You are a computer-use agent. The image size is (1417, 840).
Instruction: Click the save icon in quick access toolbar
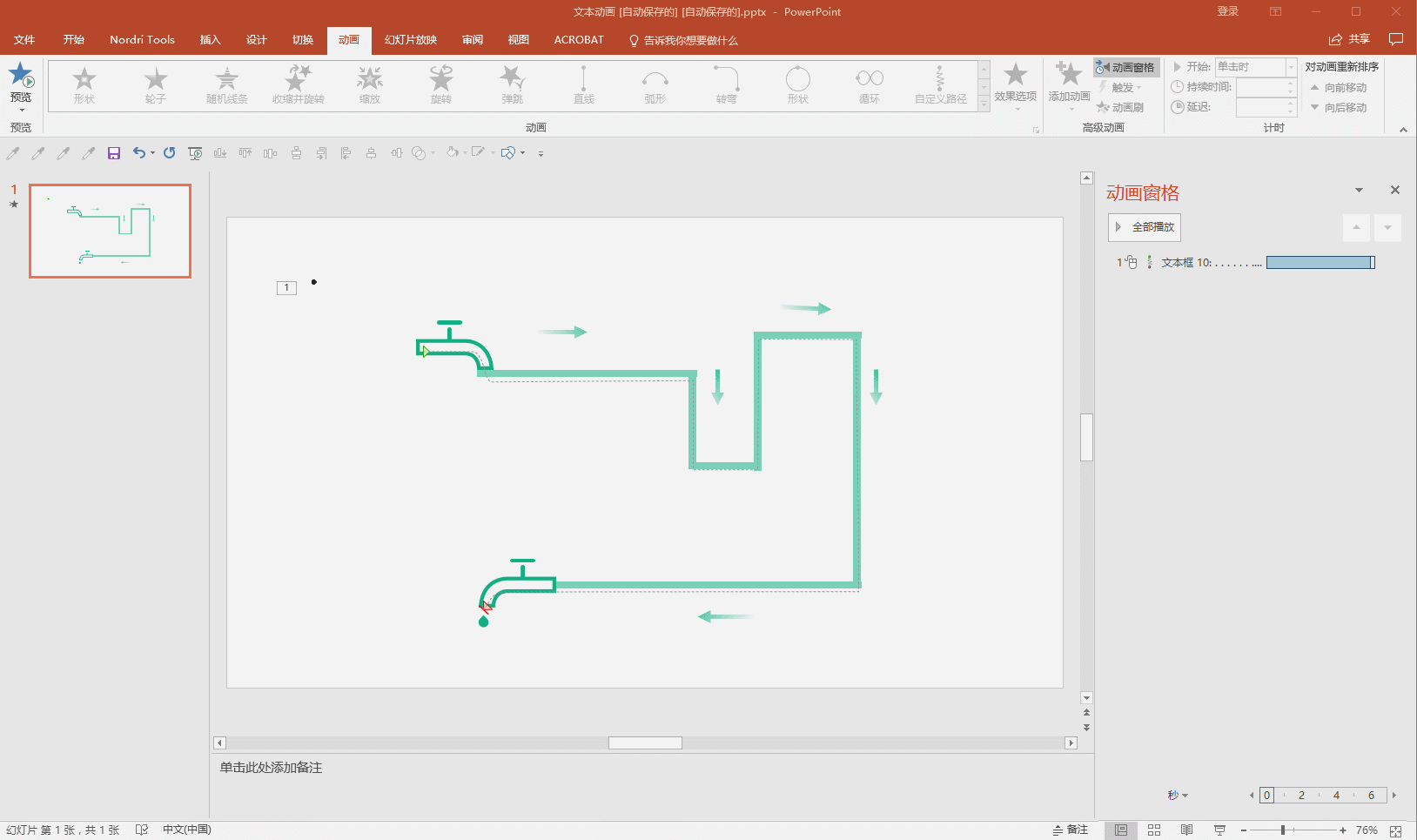(113, 153)
